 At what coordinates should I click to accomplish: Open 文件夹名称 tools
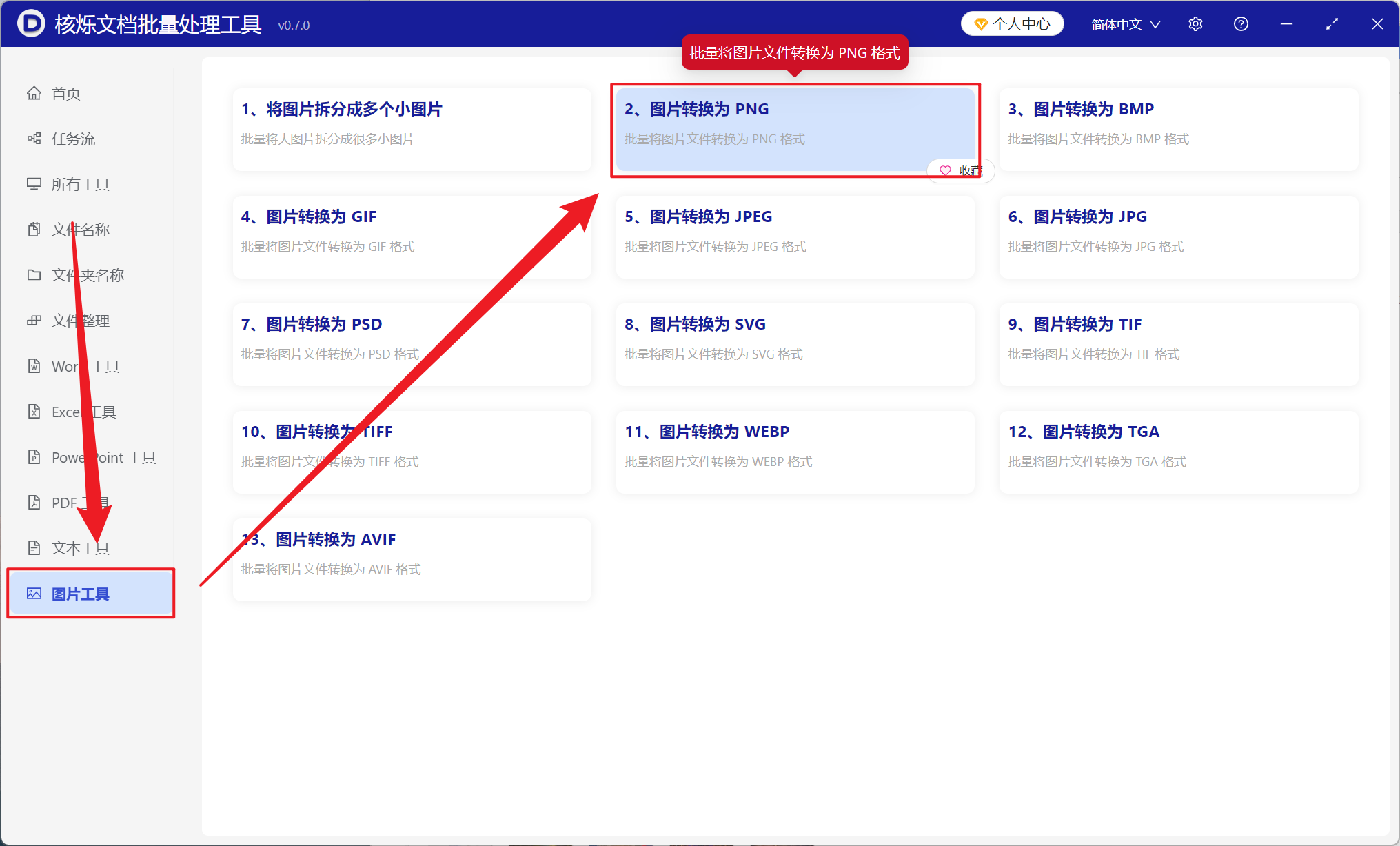pyautogui.click(x=90, y=275)
